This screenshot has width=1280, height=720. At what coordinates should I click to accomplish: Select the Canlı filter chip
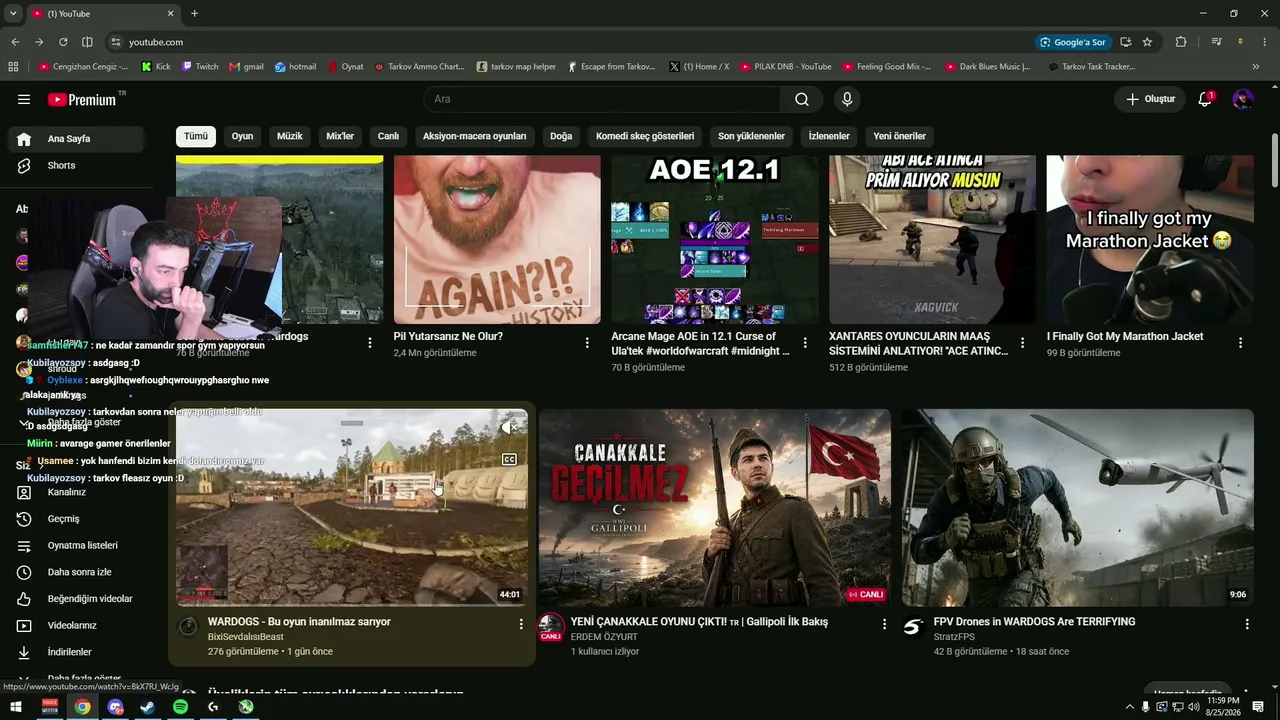pos(388,136)
